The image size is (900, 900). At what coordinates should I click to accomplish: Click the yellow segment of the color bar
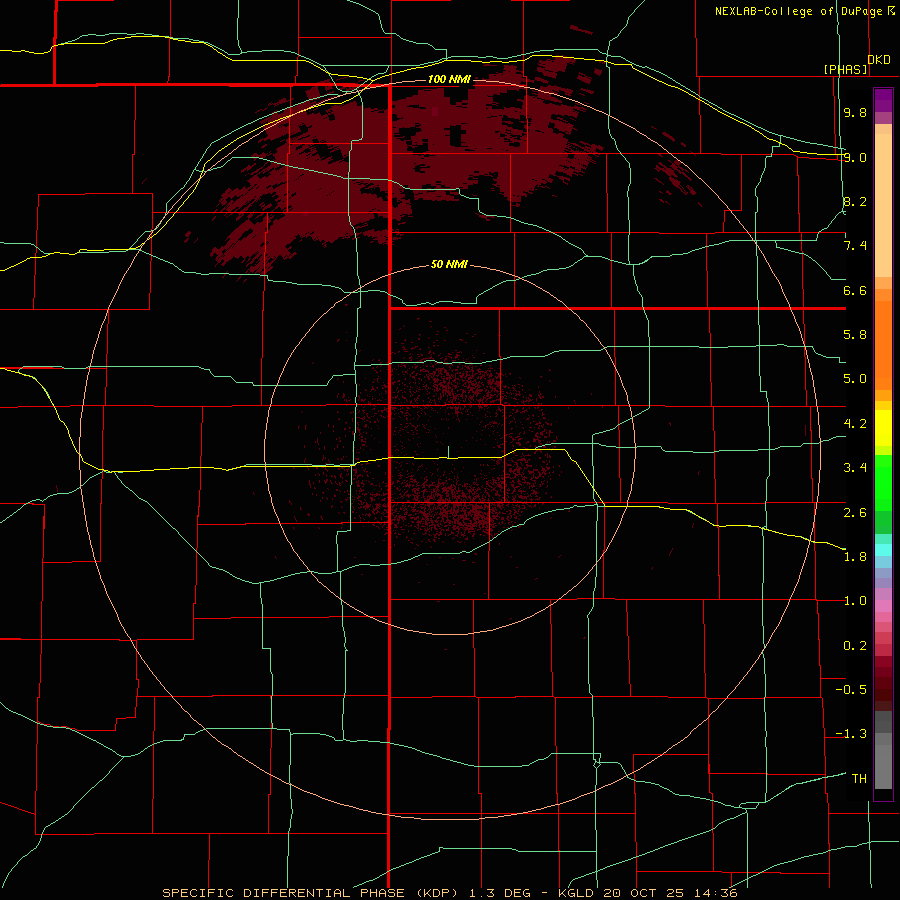(883, 428)
